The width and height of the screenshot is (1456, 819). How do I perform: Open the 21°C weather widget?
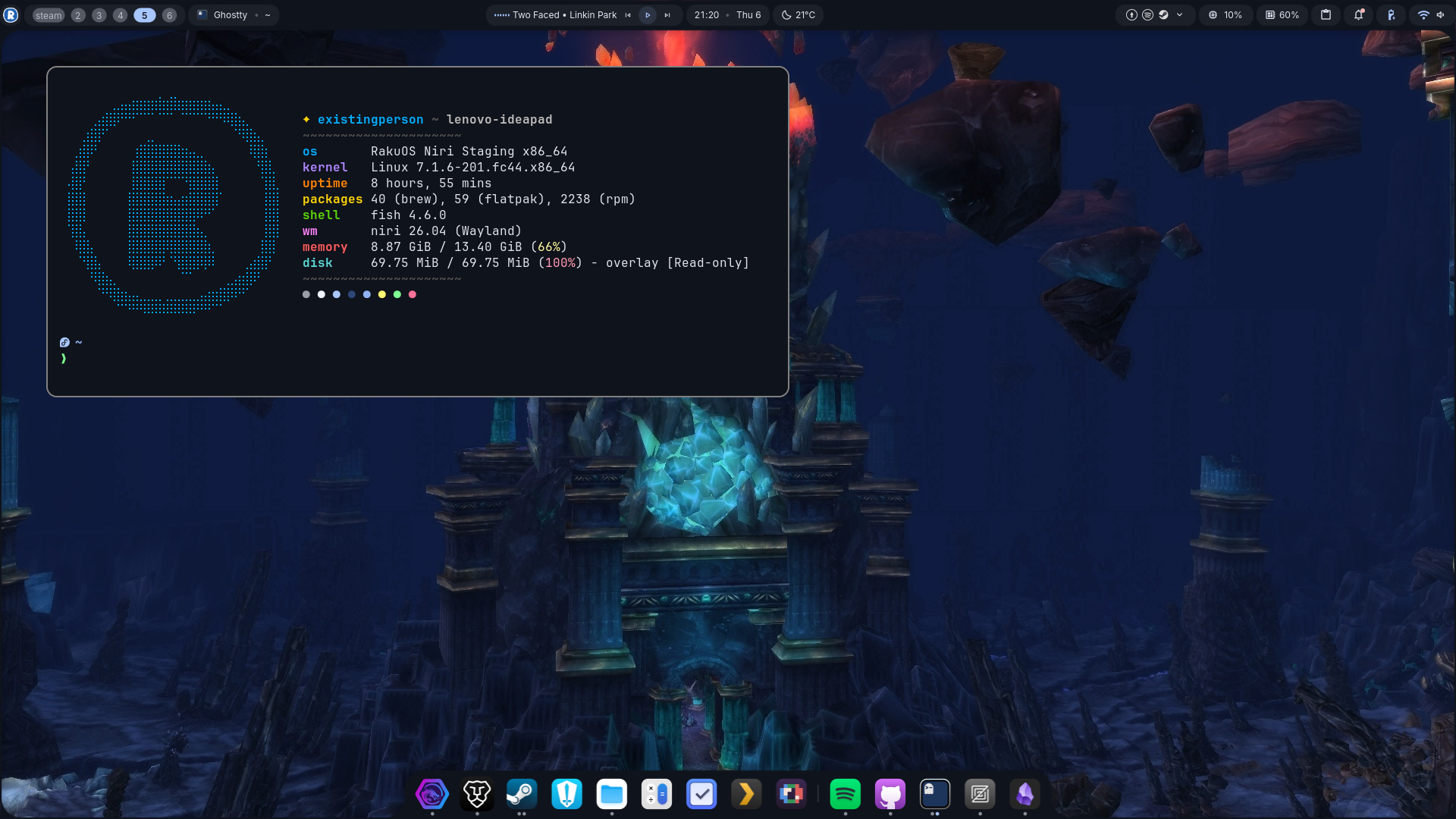point(798,15)
